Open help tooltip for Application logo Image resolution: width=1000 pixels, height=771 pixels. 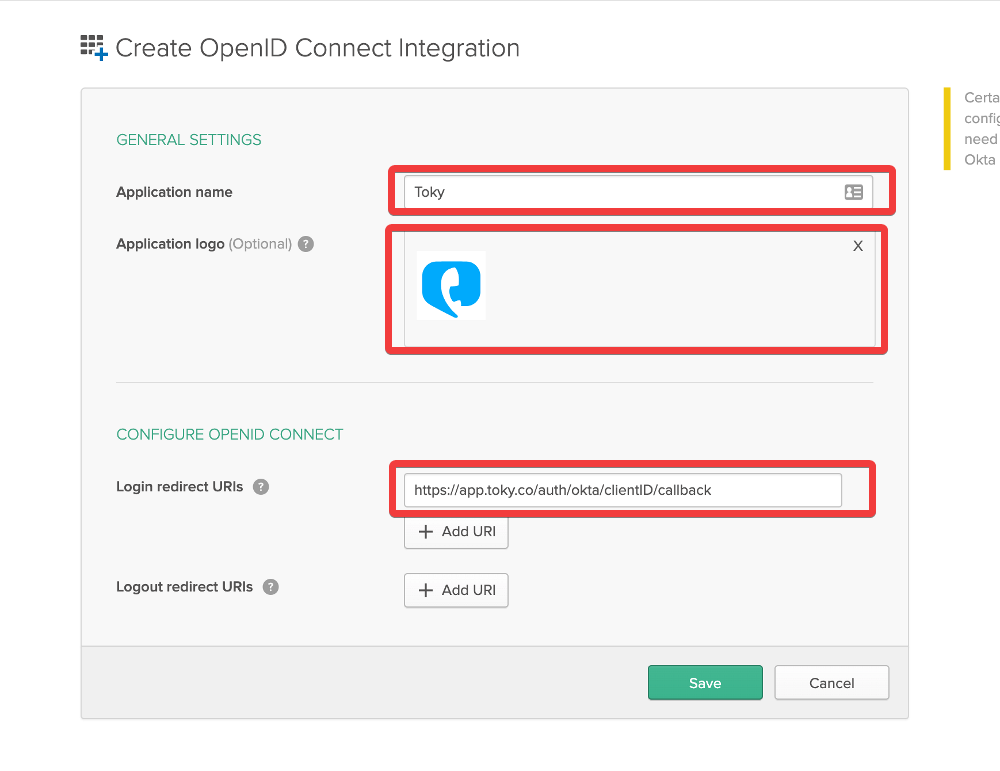click(x=306, y=244)
